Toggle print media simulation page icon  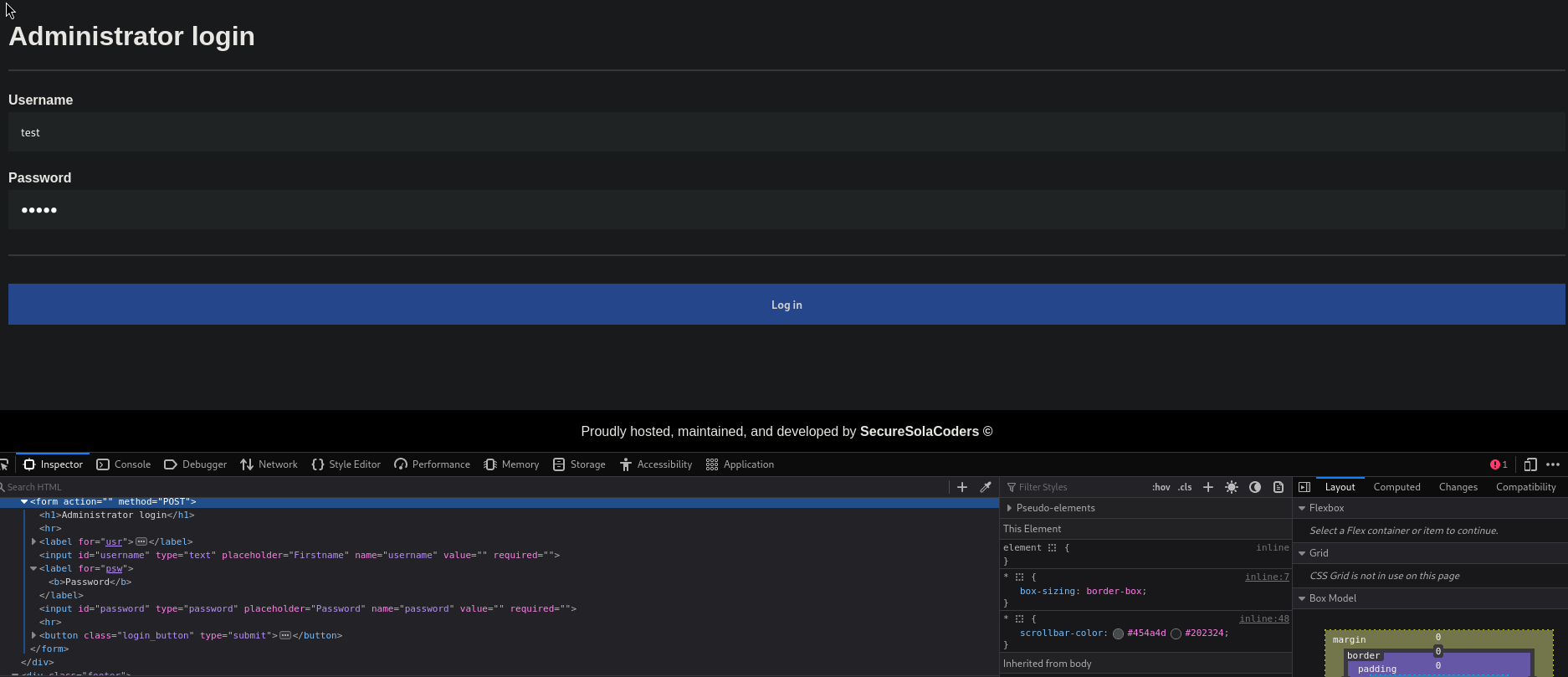(1278, 487)
